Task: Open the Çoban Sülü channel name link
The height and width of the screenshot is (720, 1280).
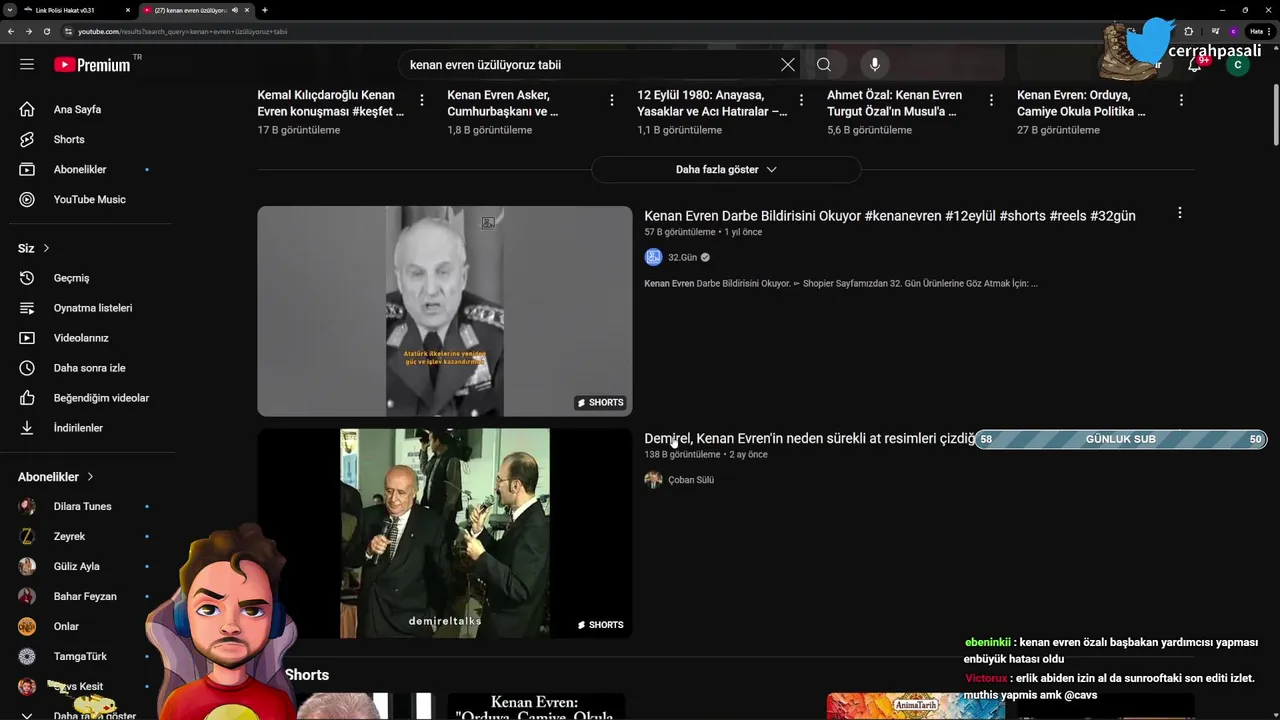Action: pos(691,480)
